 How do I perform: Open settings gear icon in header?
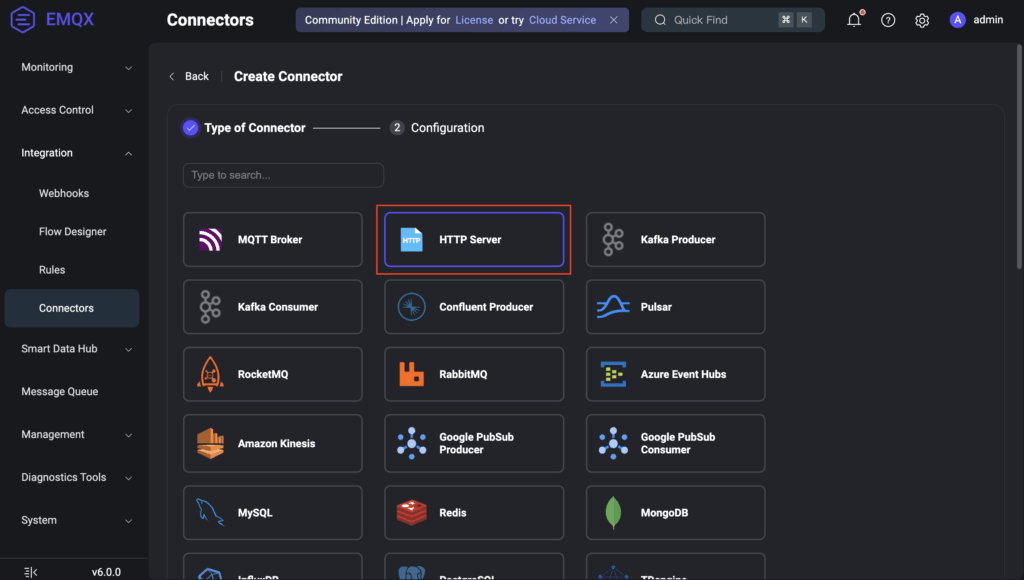[922, 20]
